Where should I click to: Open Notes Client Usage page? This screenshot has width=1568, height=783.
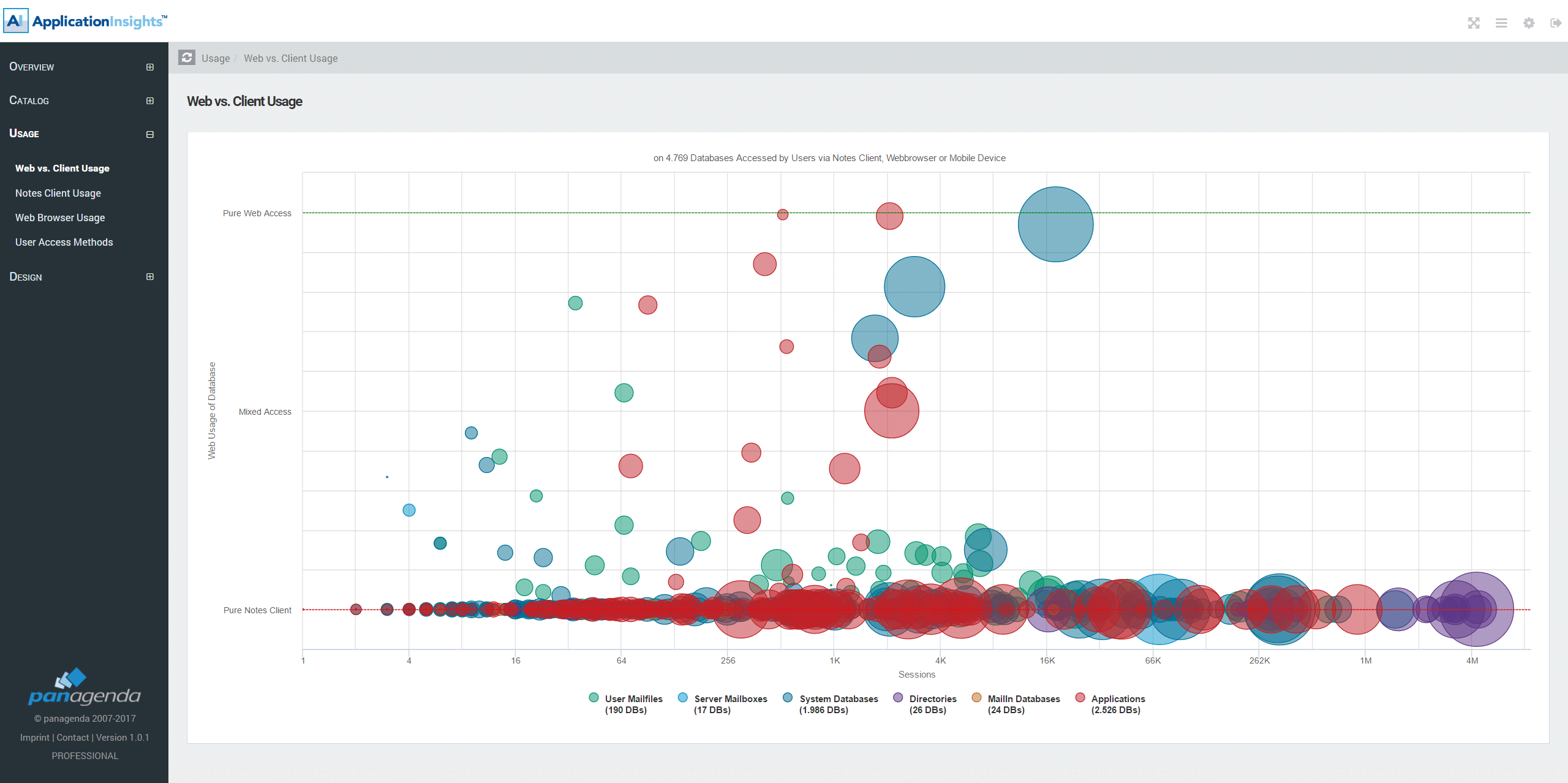(x=58, y=193)
